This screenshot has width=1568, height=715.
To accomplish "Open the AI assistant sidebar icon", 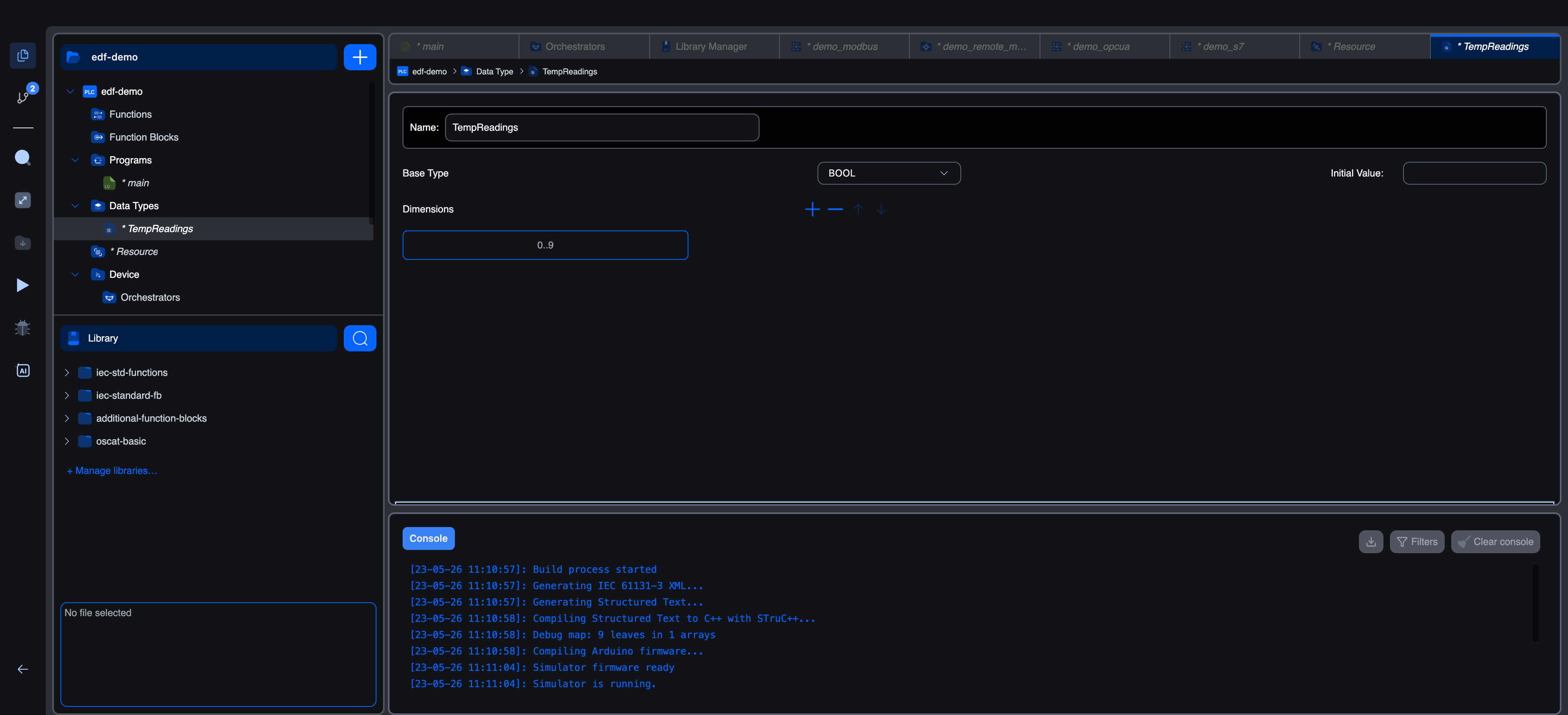I will click(x=22, y=370).
